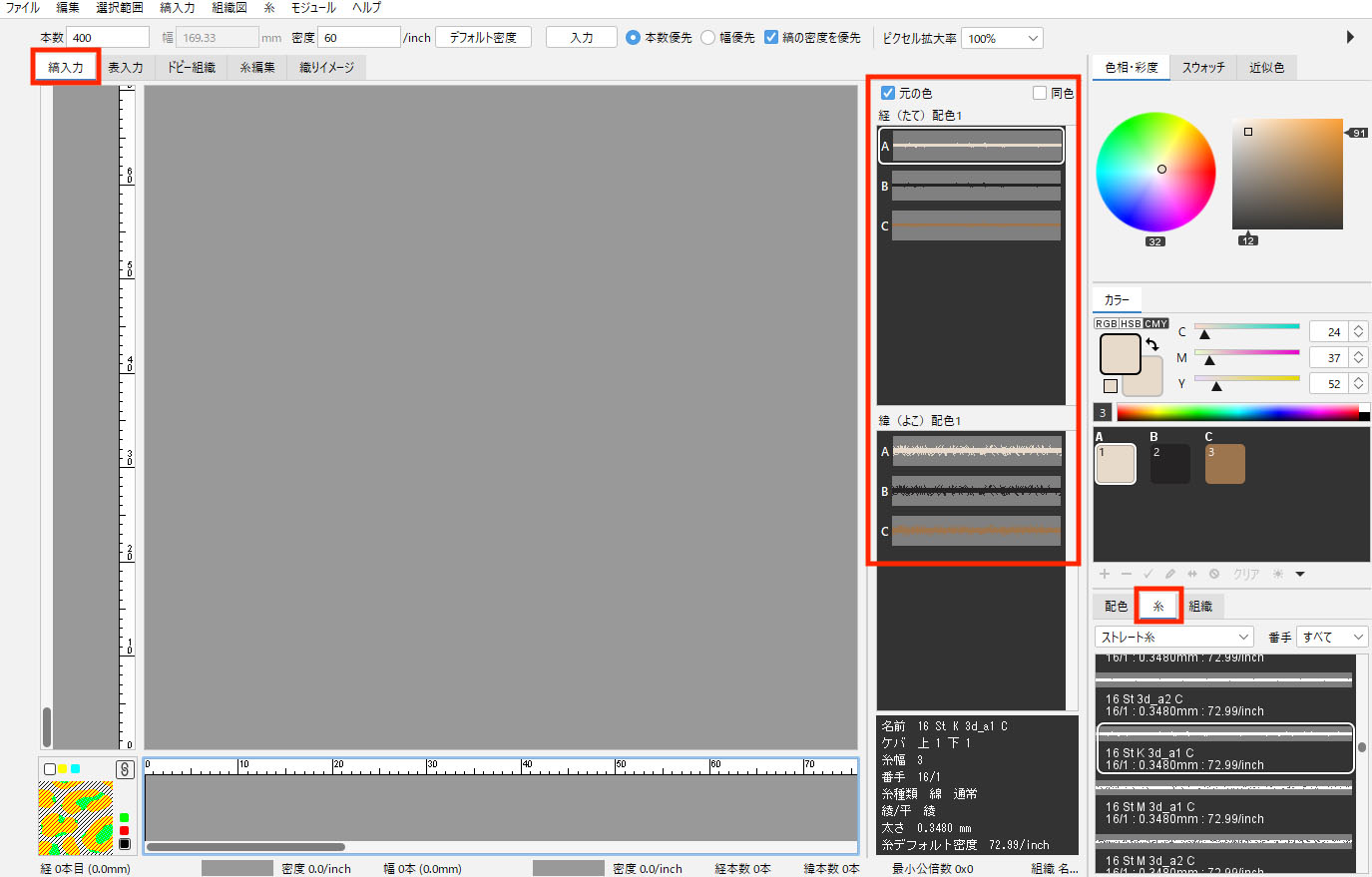Open the 番手 すべて dropdown
The image size is (1372, 877).
click(1331, 637)
